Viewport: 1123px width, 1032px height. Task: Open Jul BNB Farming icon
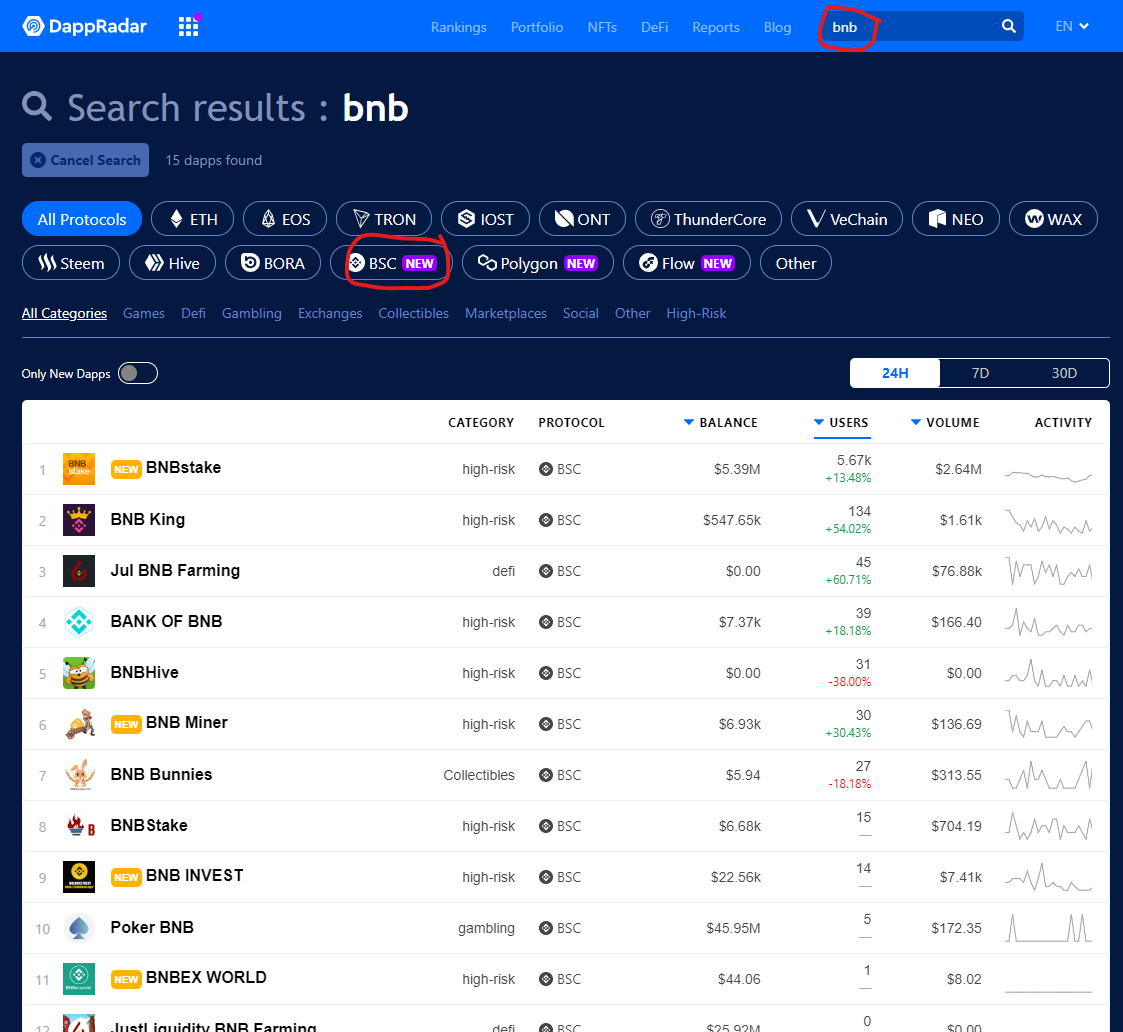(x=79, y=571)
